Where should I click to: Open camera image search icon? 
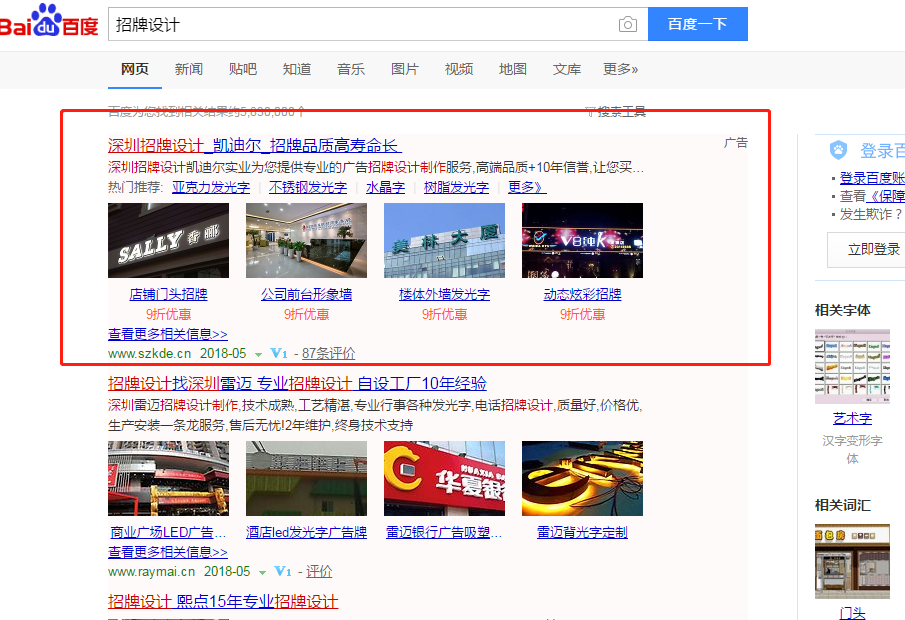pyautogui.click(x=627, y=24)
